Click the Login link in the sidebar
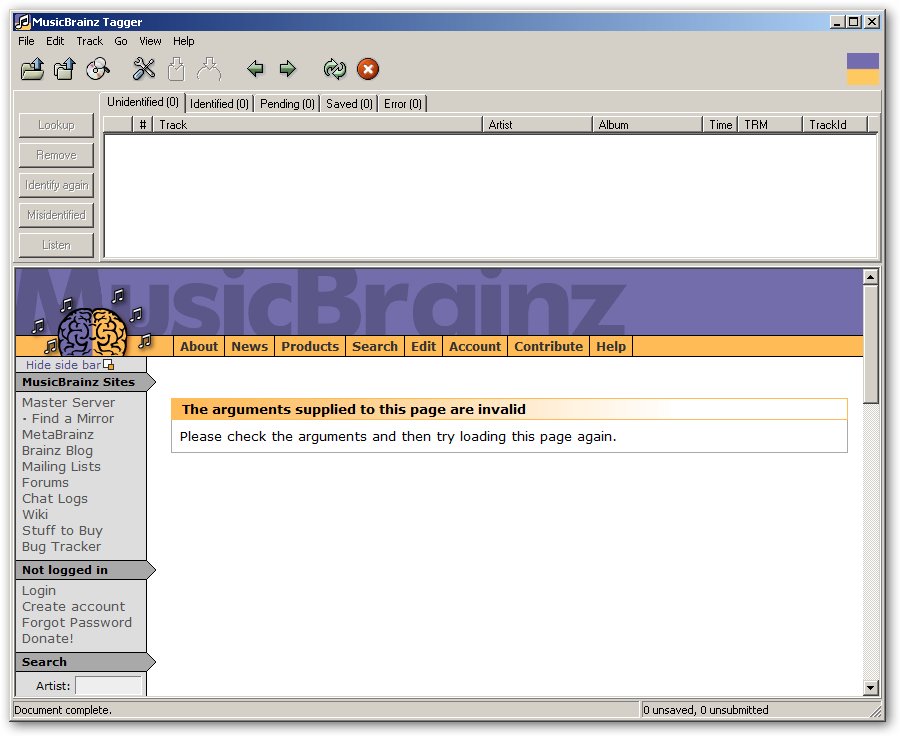This screenshot has height=736, width=900. pyautogui.click(x=39, y=590)
